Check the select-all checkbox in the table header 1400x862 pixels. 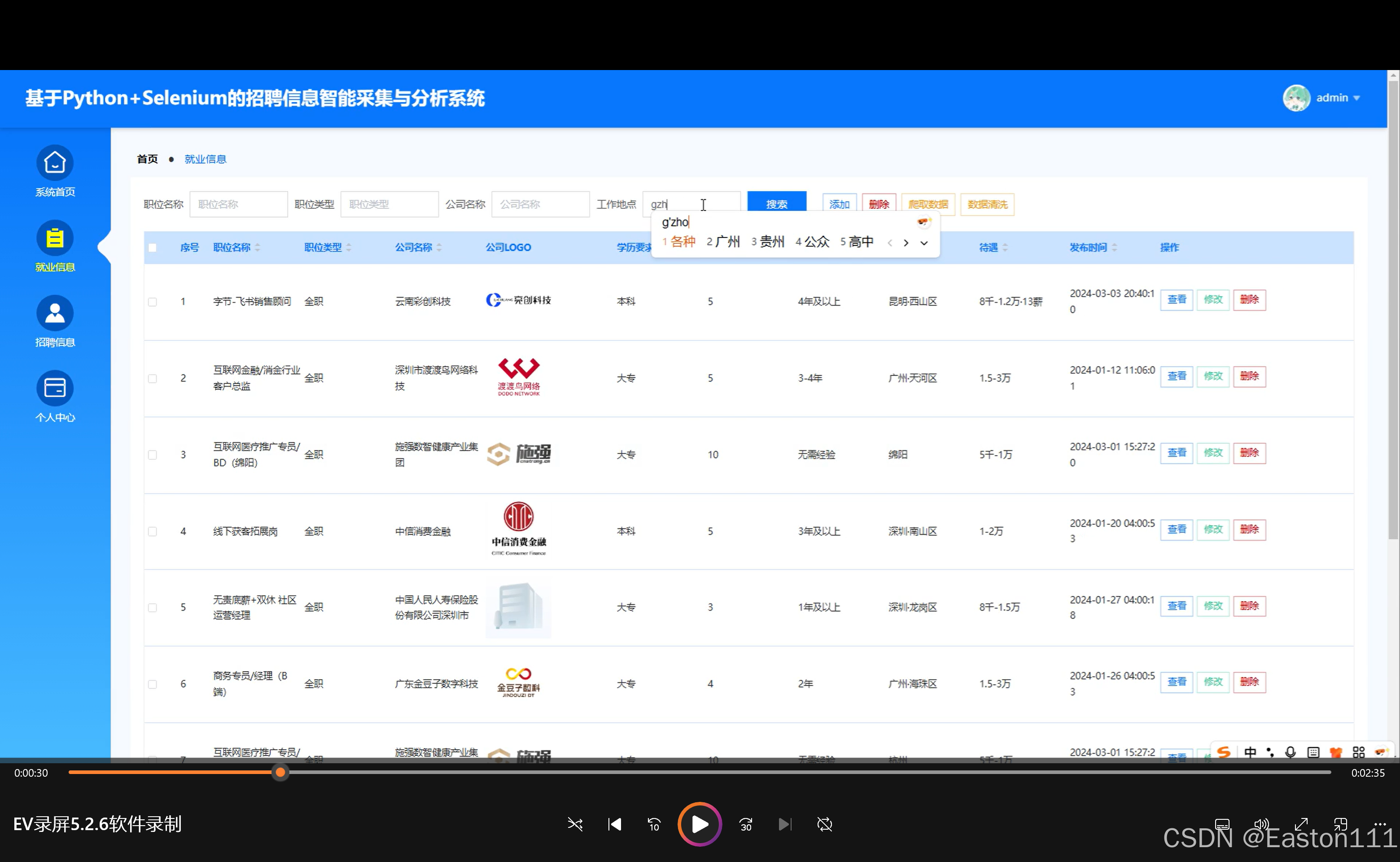pyautogui.click(x=152, y=247)
